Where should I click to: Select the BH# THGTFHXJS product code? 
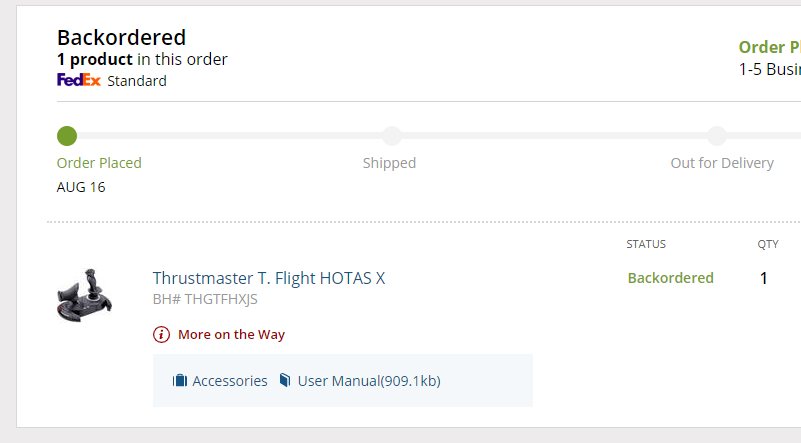(x=205, y=299)
